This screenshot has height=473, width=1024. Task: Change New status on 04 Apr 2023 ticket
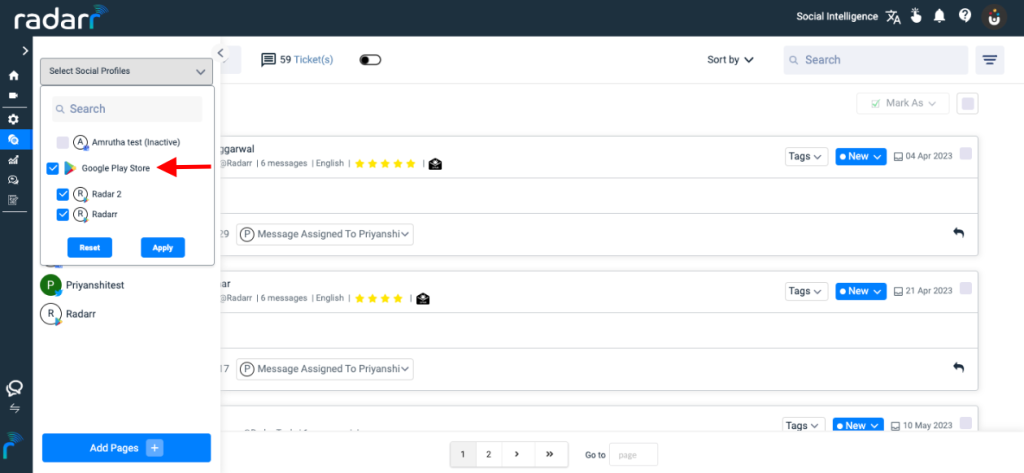click(x=861, y=156)
